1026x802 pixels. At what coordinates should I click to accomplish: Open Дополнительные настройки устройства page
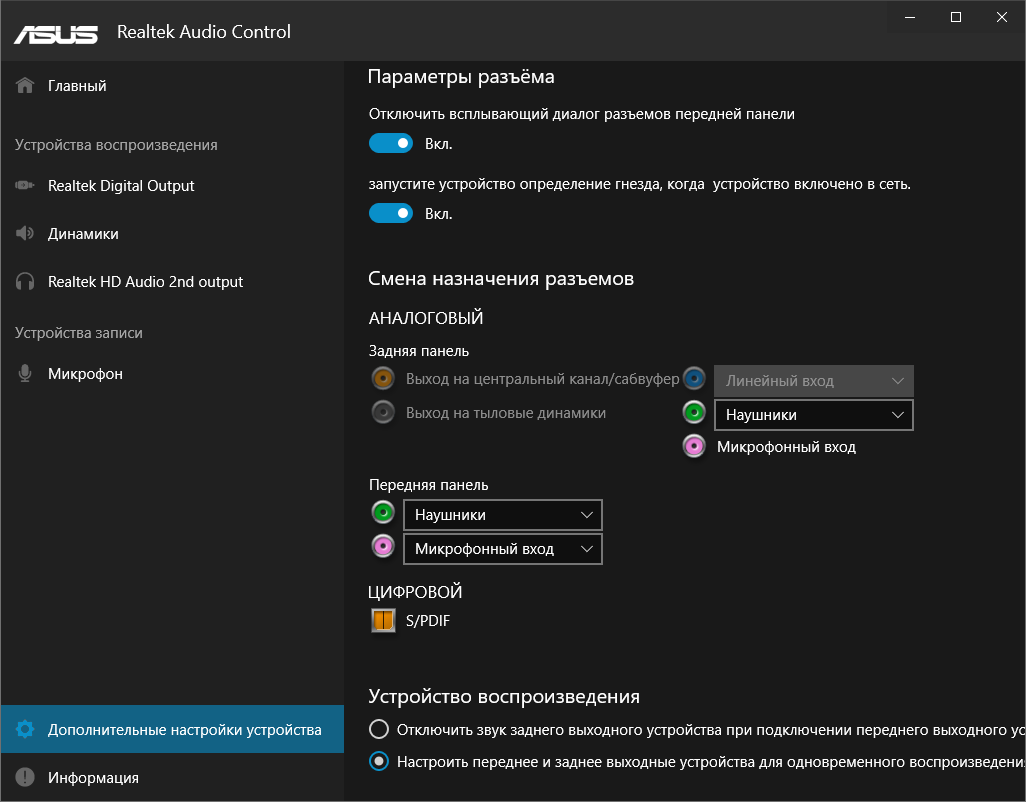click(x=172, y=729)
